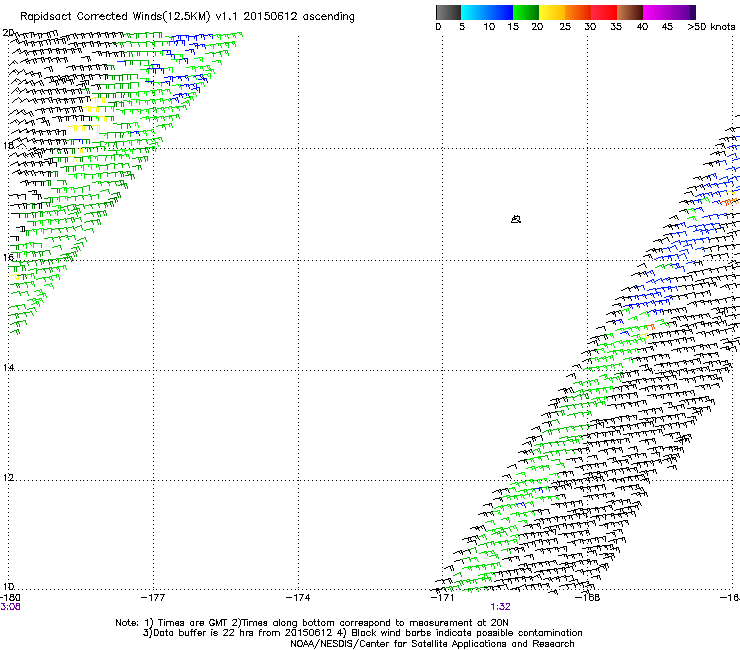Click the latitude 14 axis label
Screen dimensions: 740x650
(x=8, y=367)
